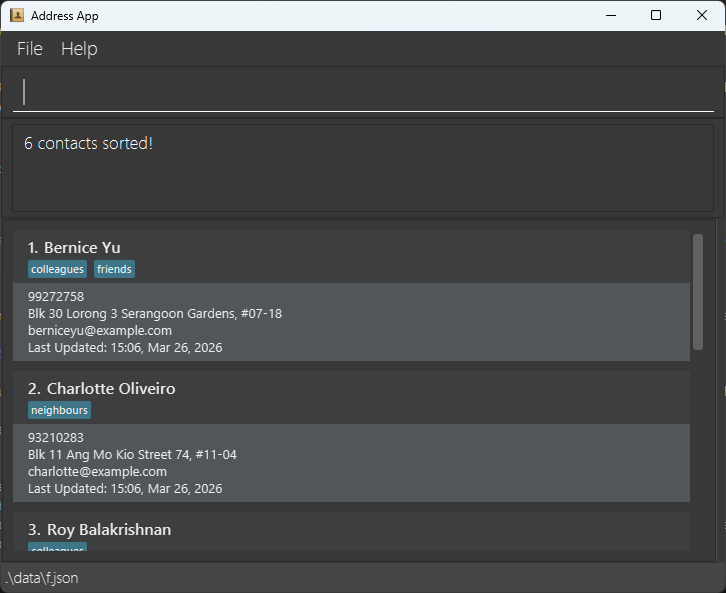726x593 pixels.
Task: Click Charlotte's Ang Mo Kio address line
Action: click(x=132, y=455)
